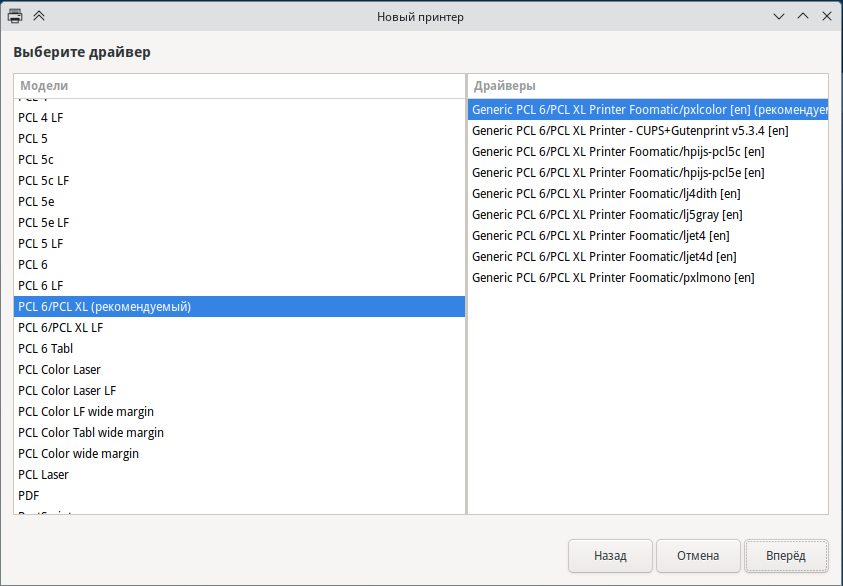
Task: Pick the PDF model from list
Action: click(29, 496)
